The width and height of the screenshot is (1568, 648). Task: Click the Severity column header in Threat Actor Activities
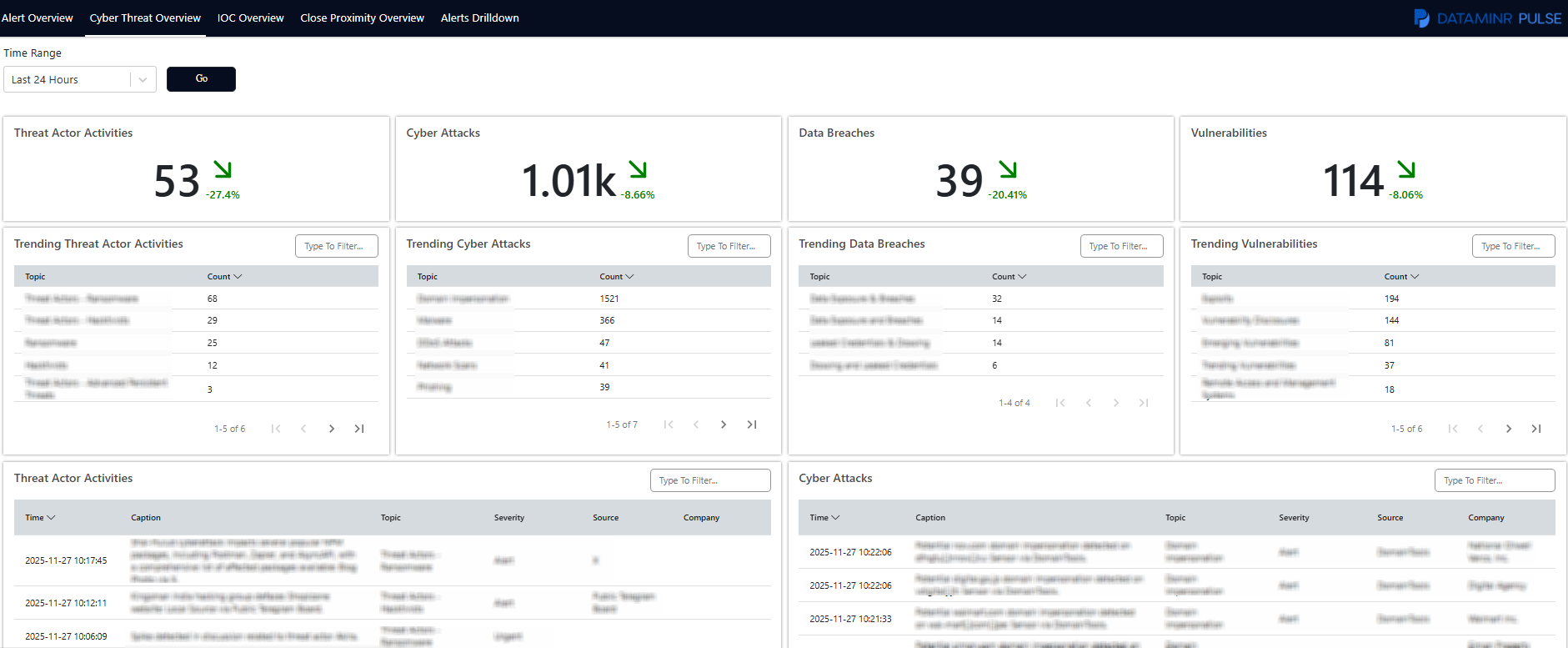tap(509, 517)
